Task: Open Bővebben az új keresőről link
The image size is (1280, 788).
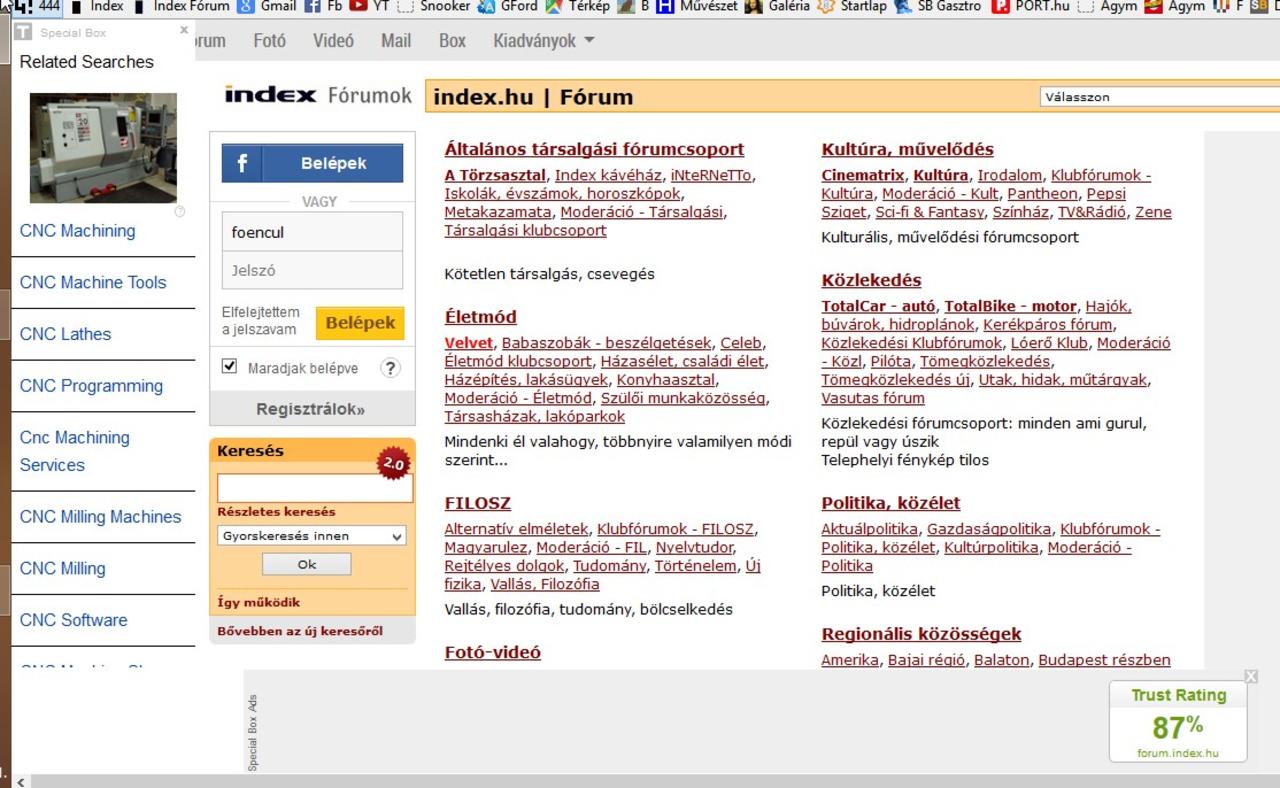Action: coord(300,631)
